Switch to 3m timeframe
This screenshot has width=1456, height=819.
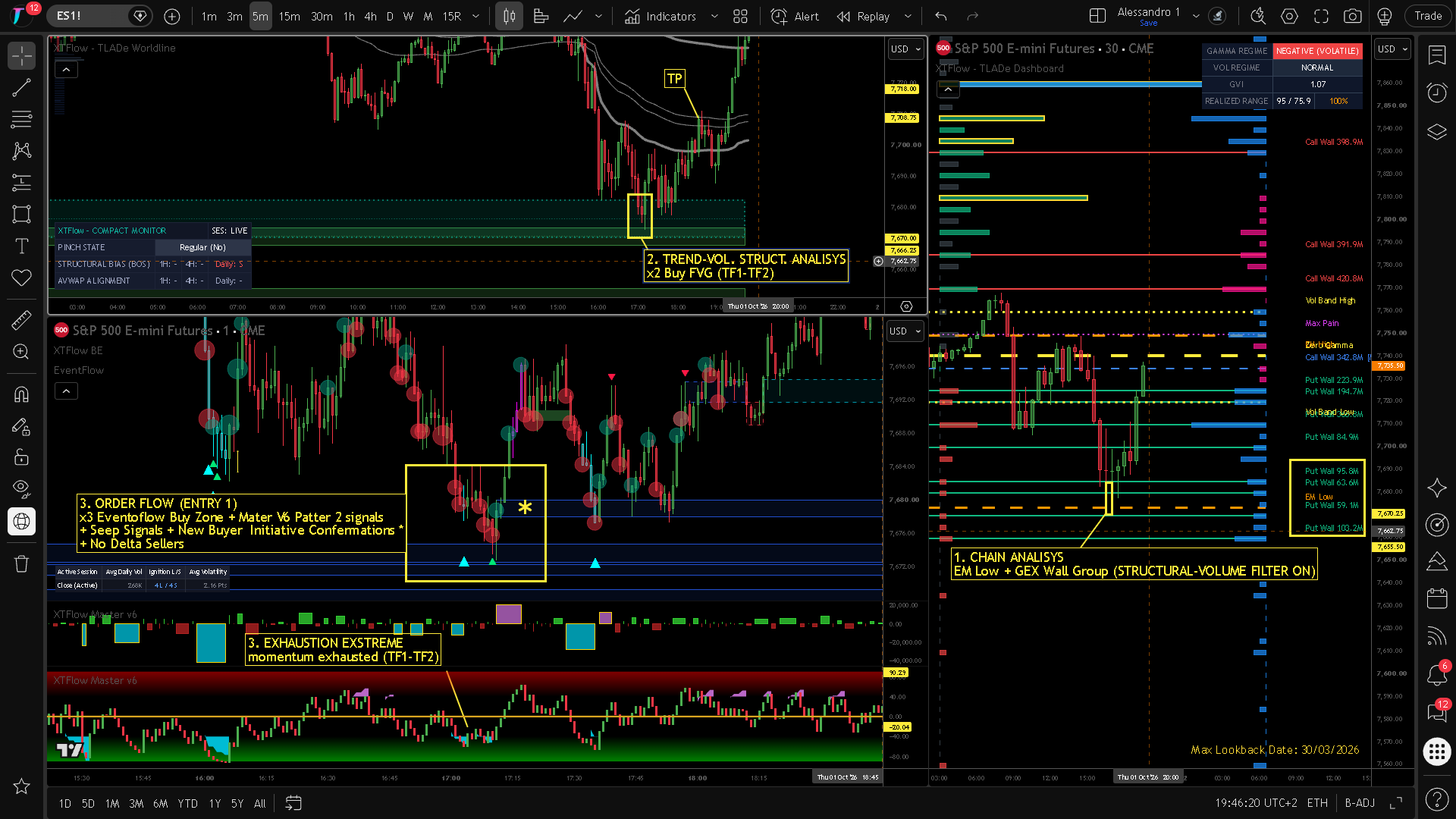tap(235, 16)
